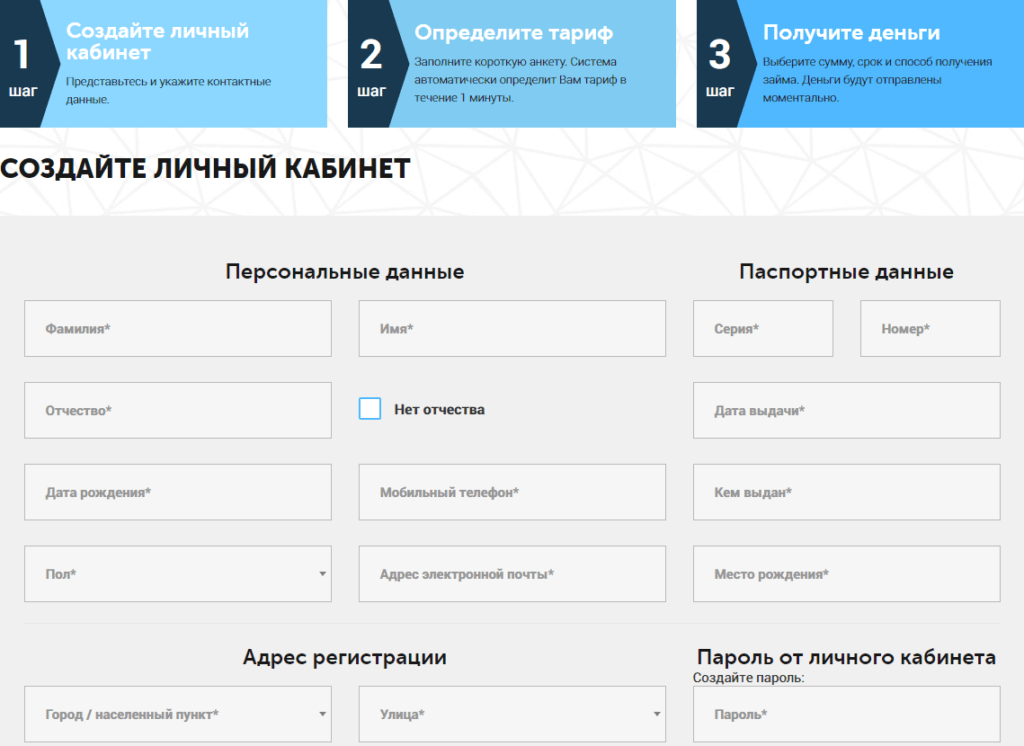
Task: Select step 2 'Определите тариф' tab
Action: [x=530, y=63]
